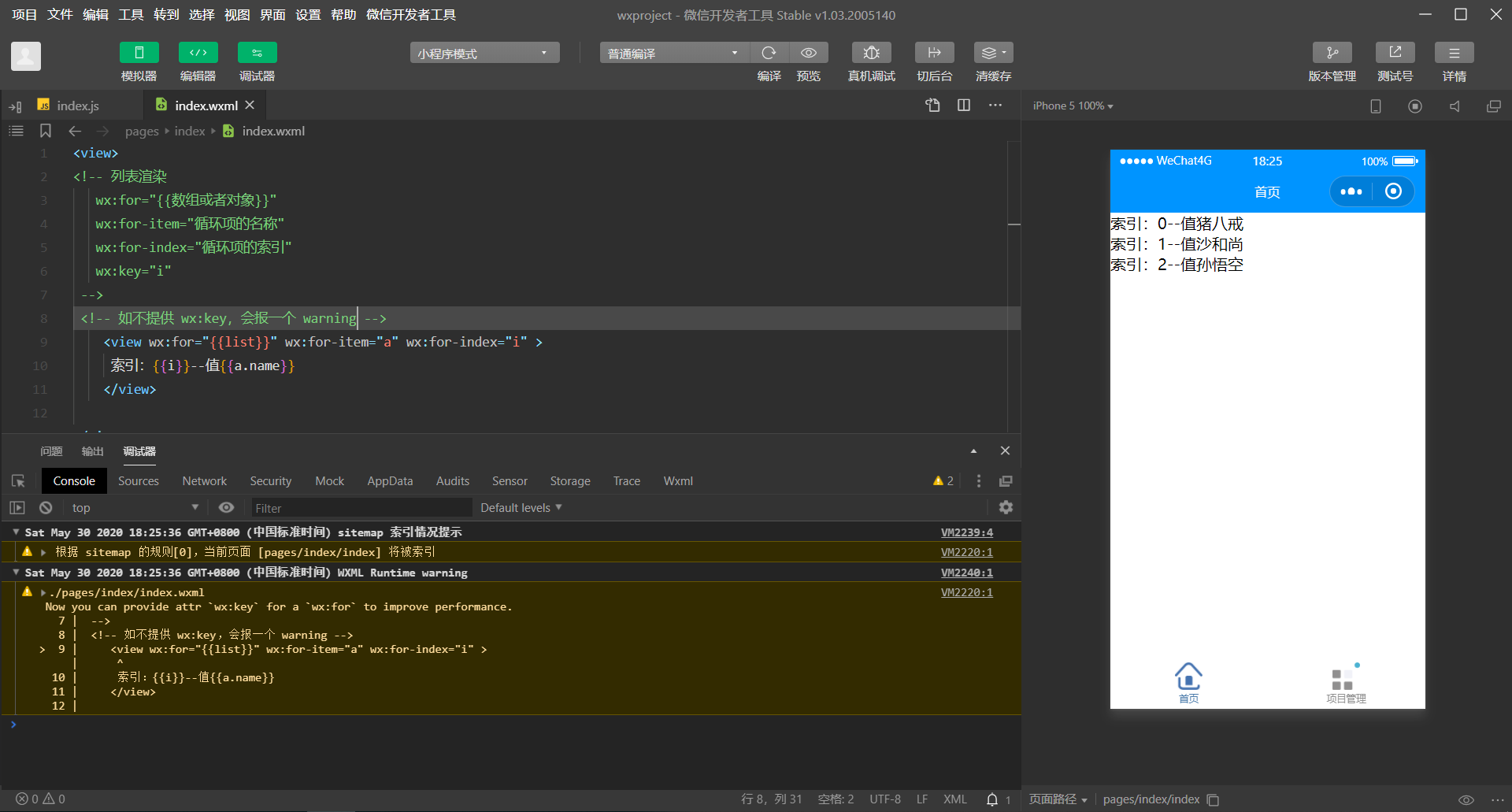Mute the simulator sound
Image resolution: width=1512 pixels, height=812 pixels.
(x=1455, y=106)
